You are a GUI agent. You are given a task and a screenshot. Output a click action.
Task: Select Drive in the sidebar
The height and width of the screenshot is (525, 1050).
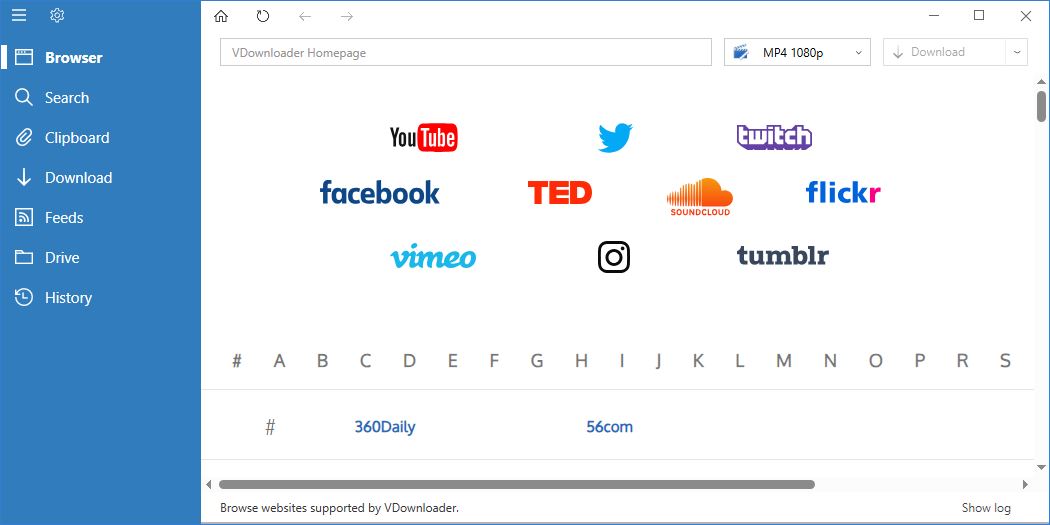click(100, 258)
